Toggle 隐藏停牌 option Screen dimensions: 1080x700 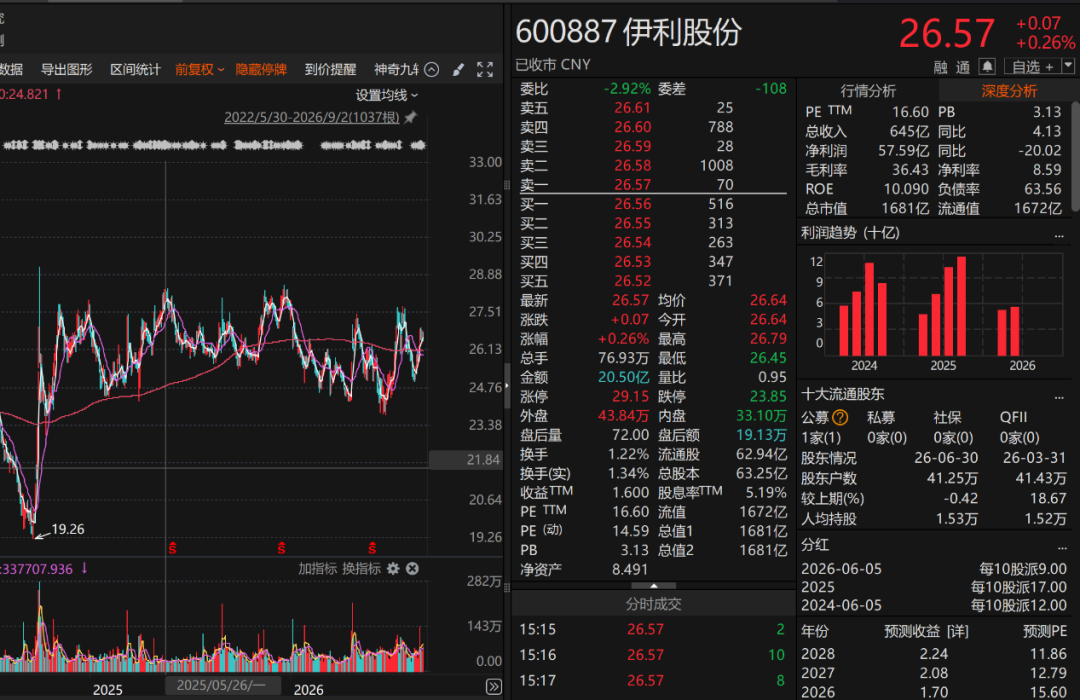pos(261,70)
